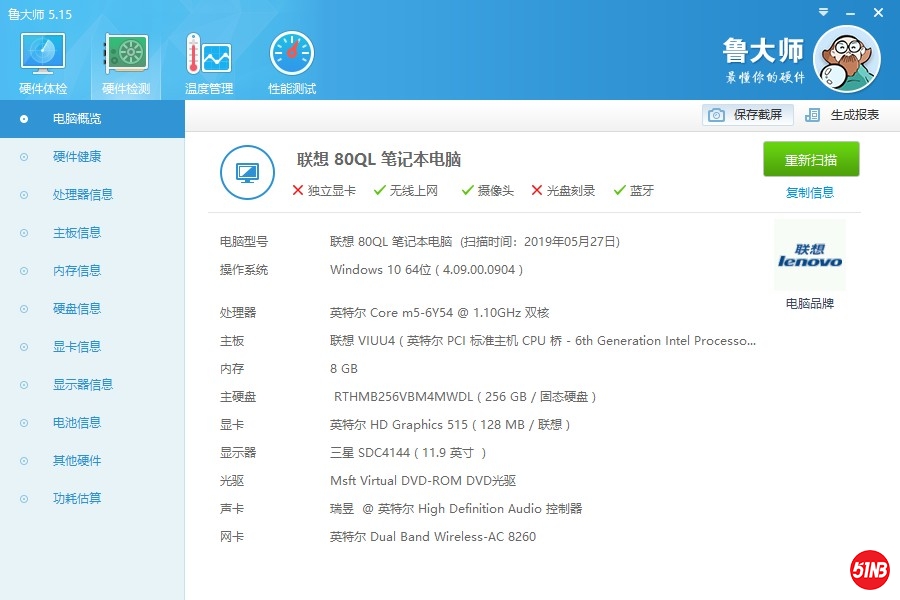Select 硬件健康 in the sidebar
900x600 pixels.
[77, 157]
